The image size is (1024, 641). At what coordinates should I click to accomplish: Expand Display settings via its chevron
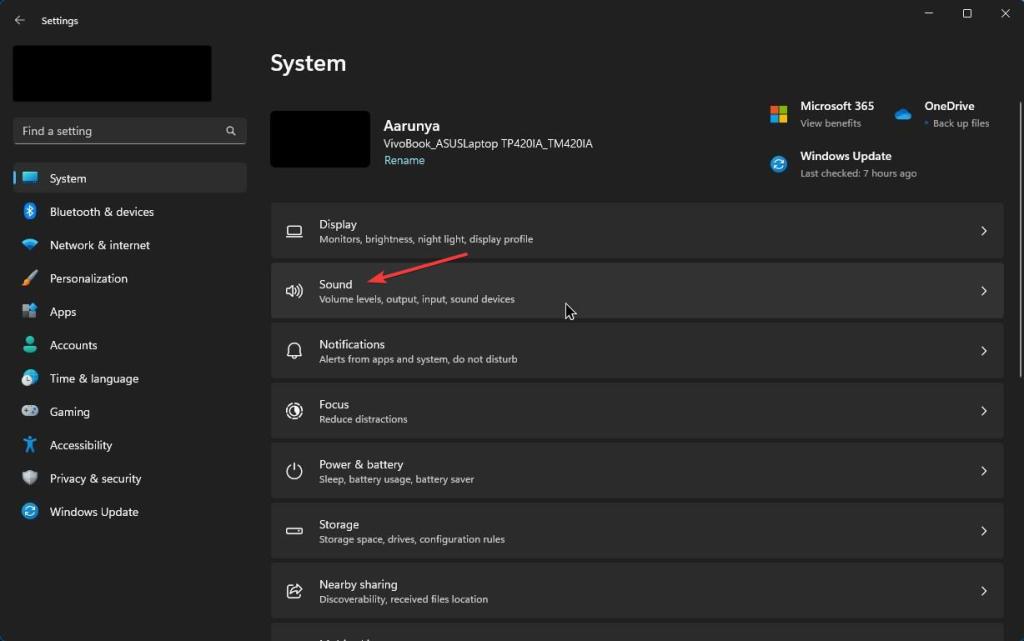(984, 231)
